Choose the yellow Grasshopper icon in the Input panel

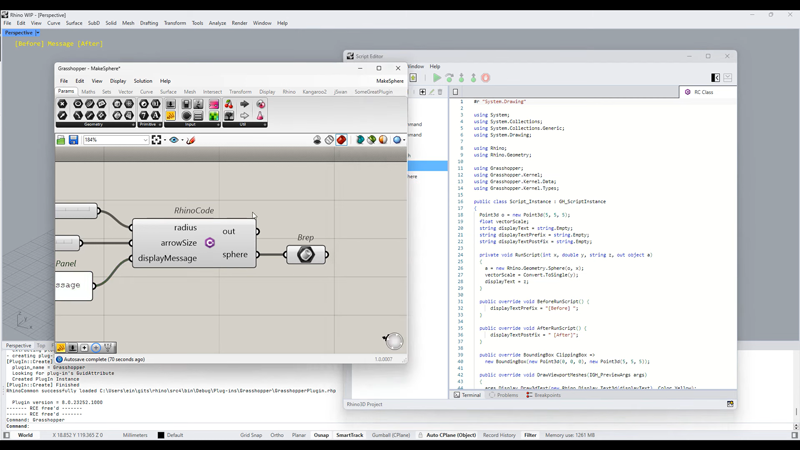coord(170,116)
